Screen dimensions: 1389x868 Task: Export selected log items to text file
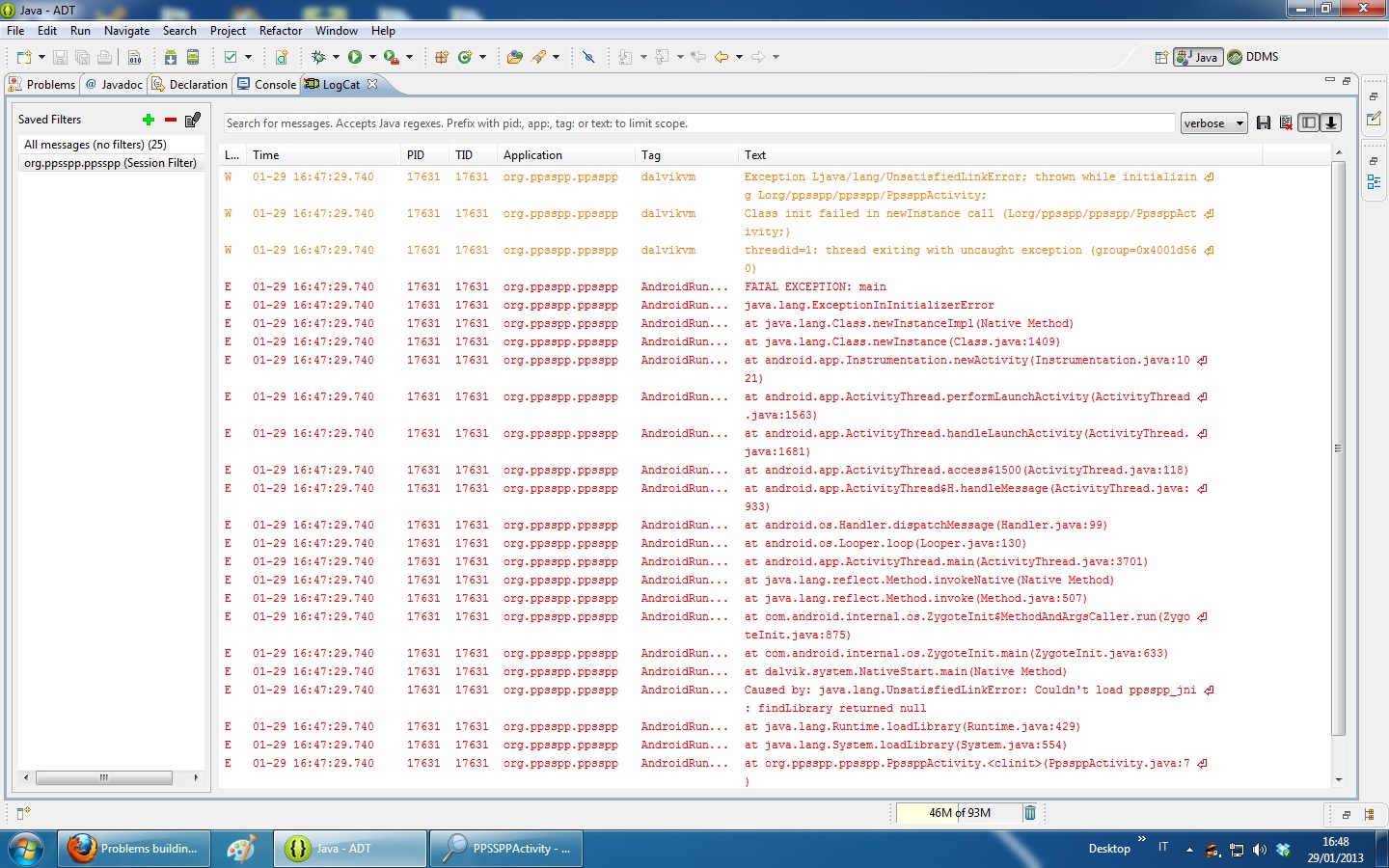coord(1264,122)
